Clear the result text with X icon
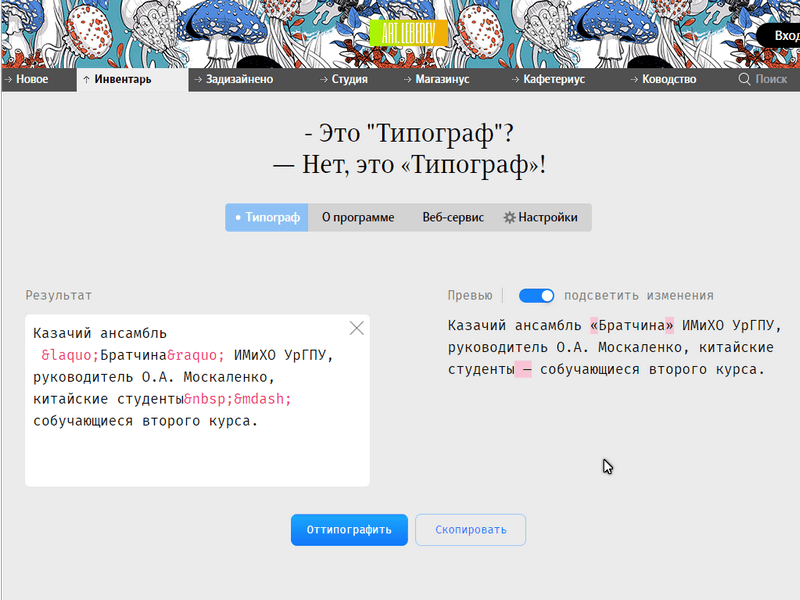800x600 pixels. click(357, 328)
